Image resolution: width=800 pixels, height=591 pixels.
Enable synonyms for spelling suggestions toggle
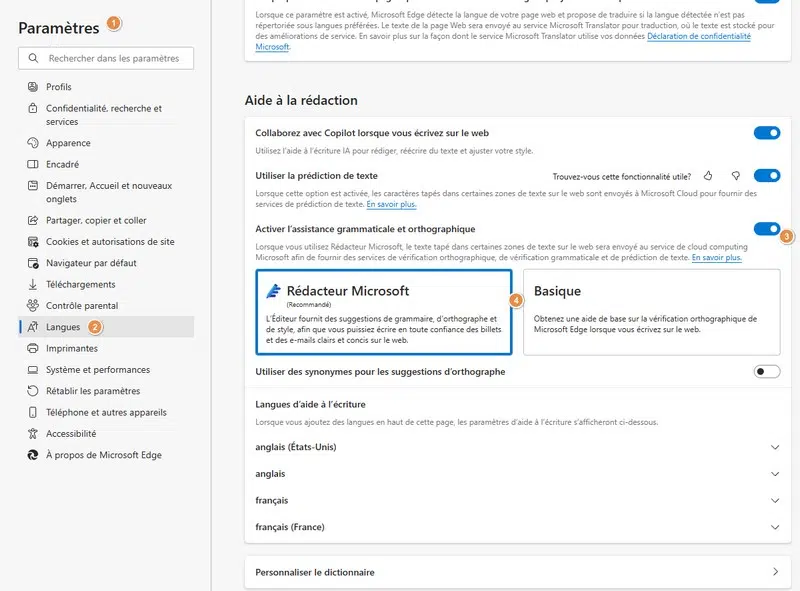[x=767, y=372]
